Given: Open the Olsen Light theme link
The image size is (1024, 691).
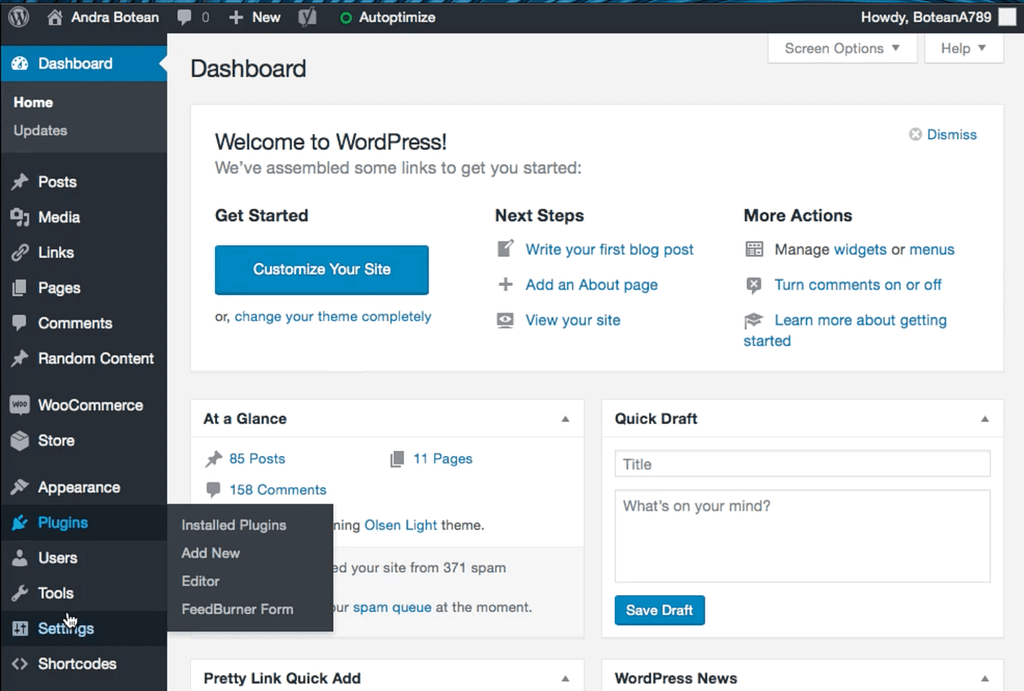Looking at the screenshot, I should (x=400, y=525).
